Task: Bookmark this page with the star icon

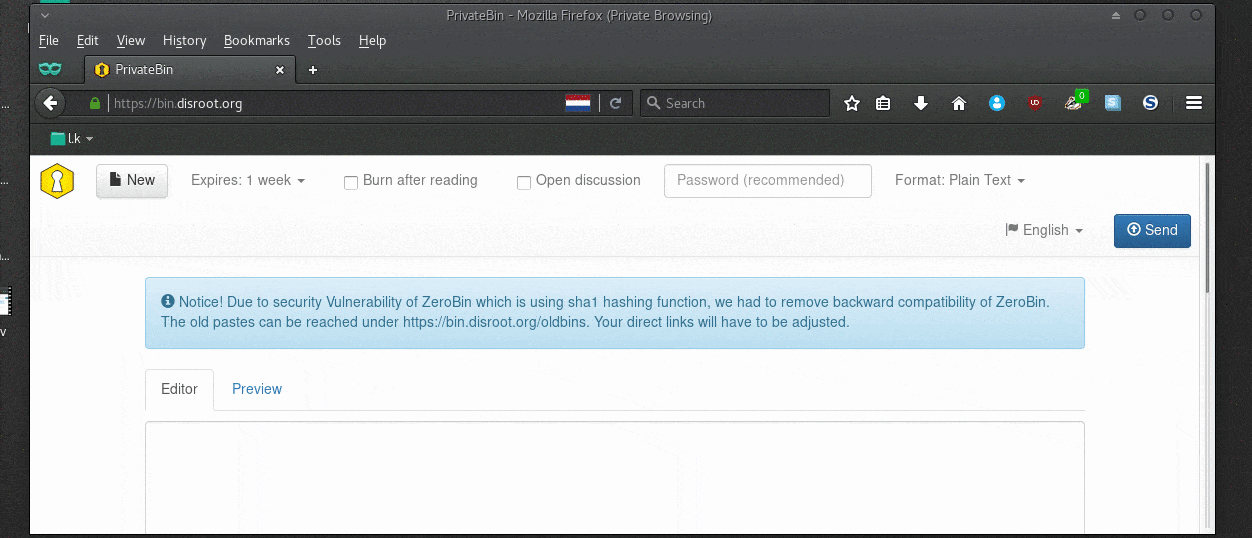Action: point(852,103)
